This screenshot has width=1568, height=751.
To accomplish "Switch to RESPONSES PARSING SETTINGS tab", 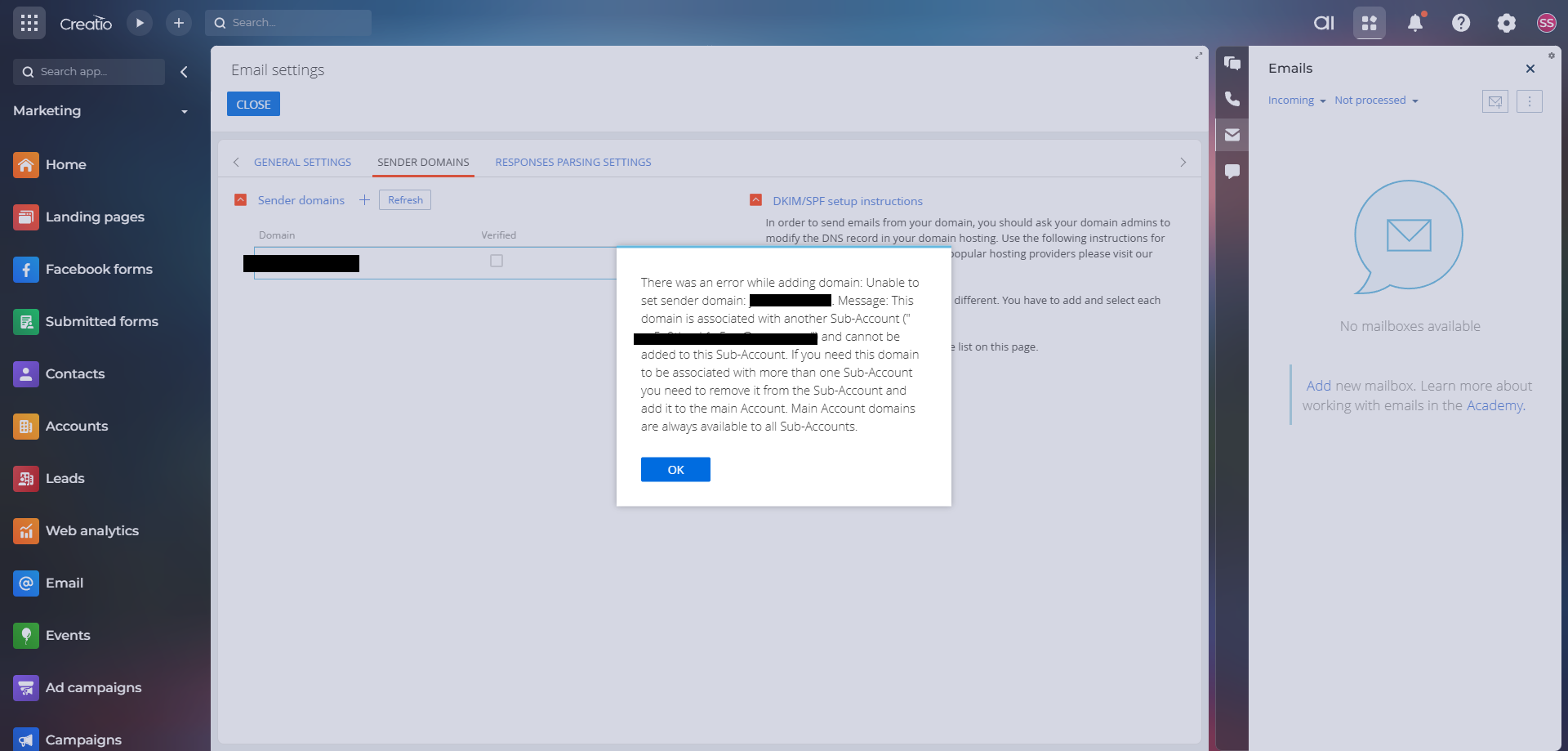I will coord(573,163).
